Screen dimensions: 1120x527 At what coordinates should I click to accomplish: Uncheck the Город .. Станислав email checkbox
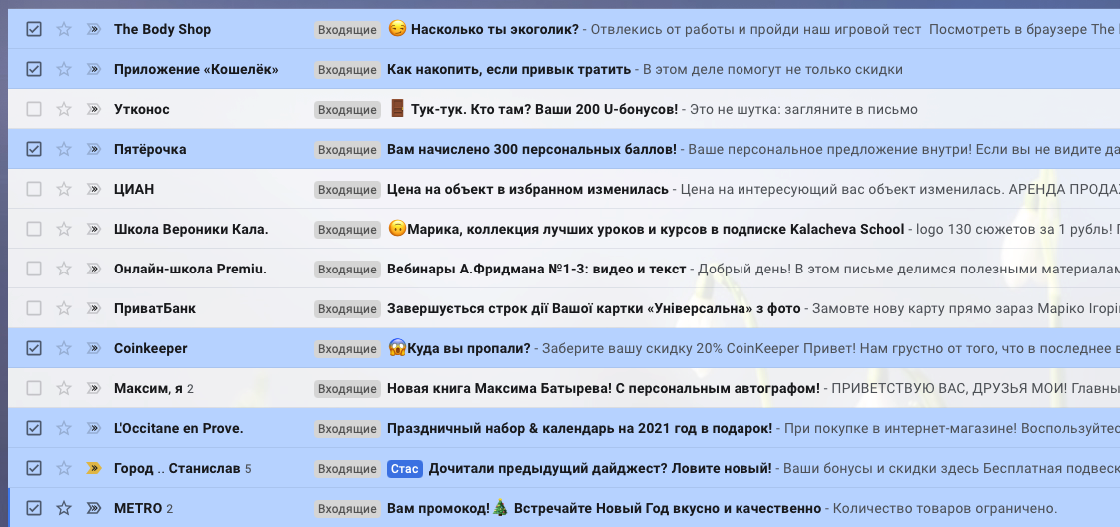point(34,468)
